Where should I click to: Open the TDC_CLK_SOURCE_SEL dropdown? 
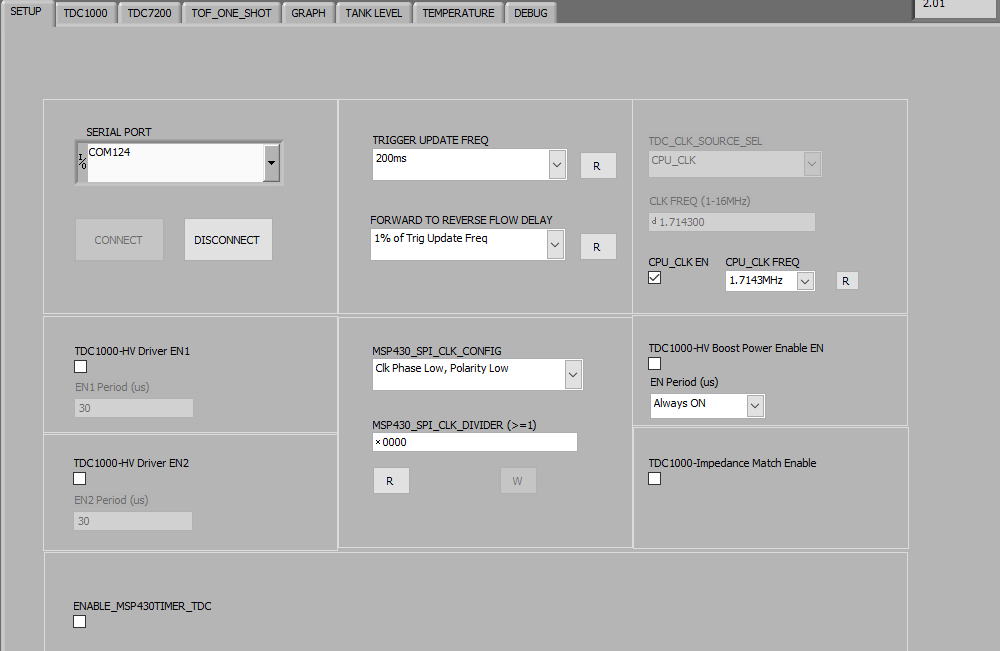(x=812, y=164)
